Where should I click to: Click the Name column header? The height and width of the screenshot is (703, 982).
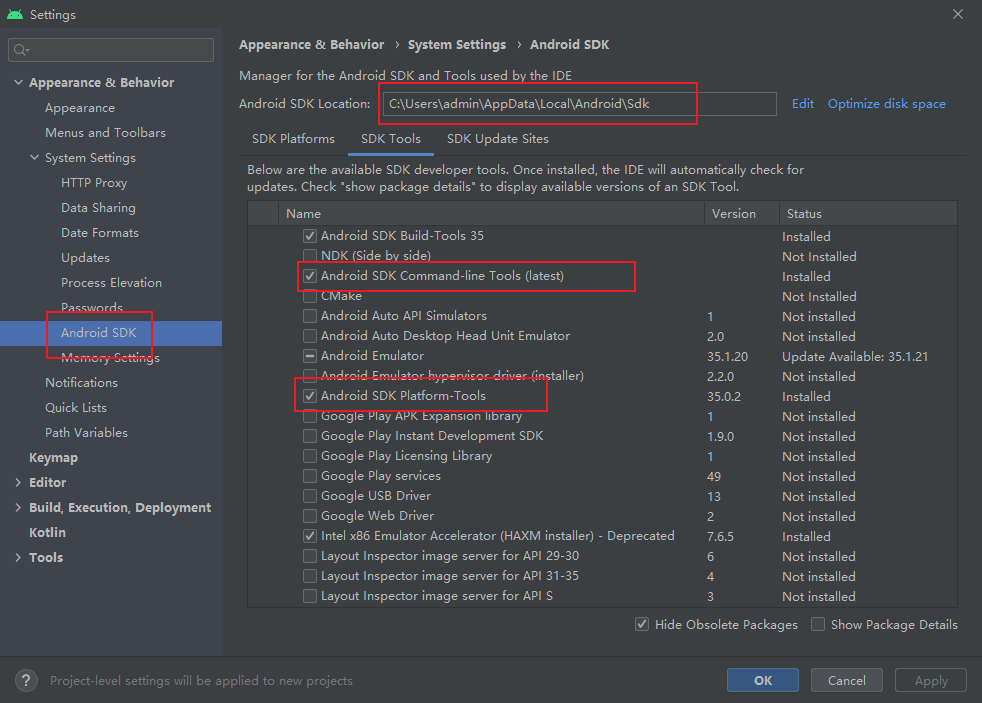(x=492, y=213)
